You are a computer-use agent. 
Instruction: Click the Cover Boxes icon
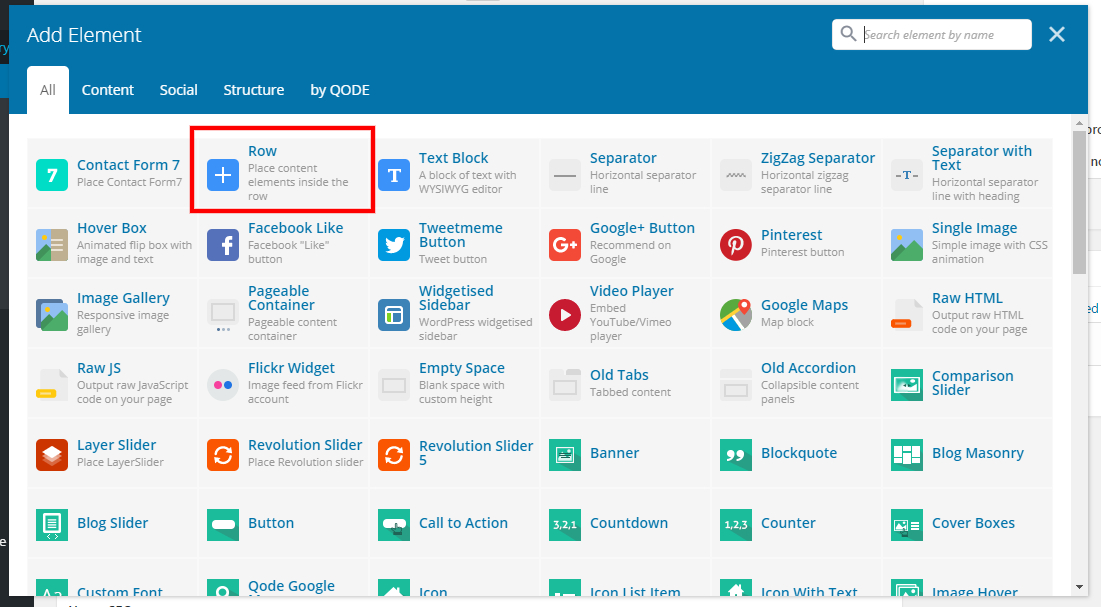906,525
